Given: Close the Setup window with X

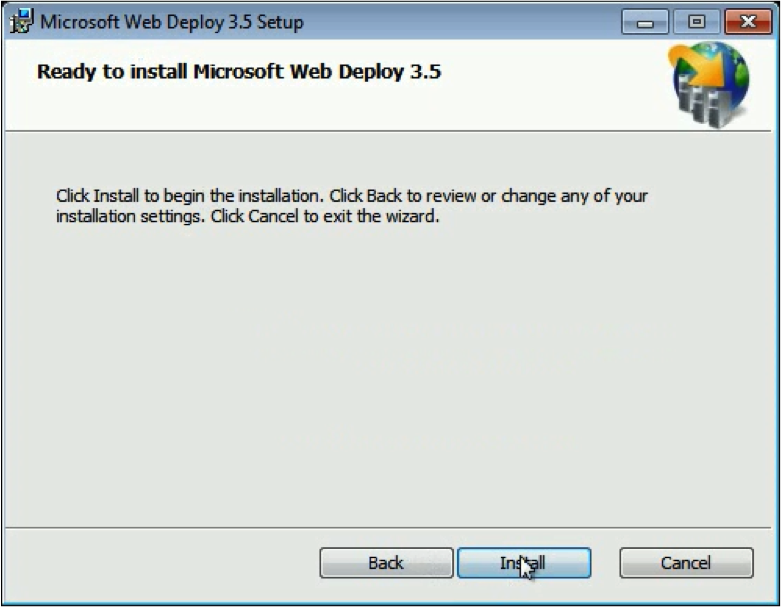Looking at the screenshot, I should pyautogui.click(x=748, y=22).
